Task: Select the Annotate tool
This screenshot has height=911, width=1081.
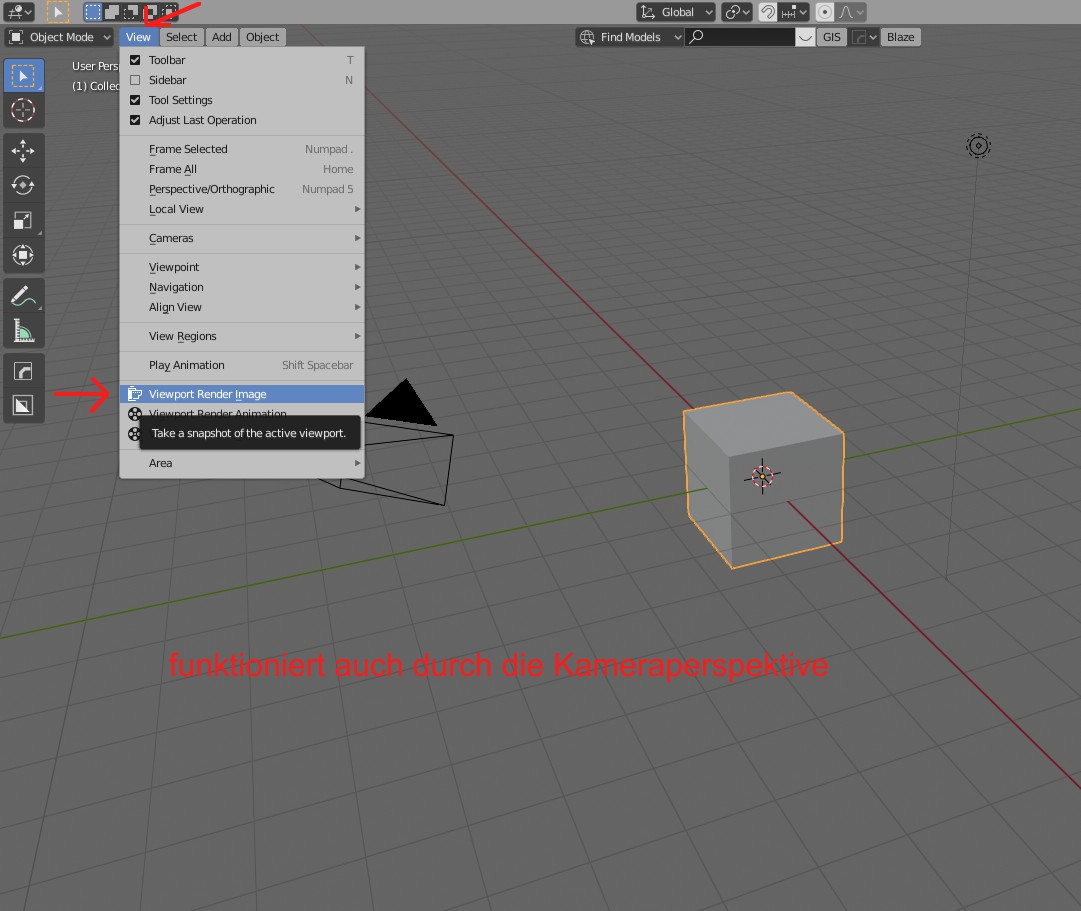Action: pyautogui.click(x=23, y=296)
